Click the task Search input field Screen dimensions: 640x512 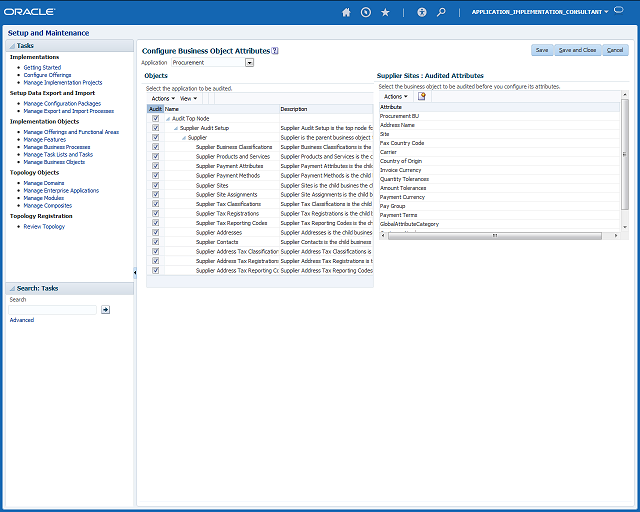pos(52,310)
